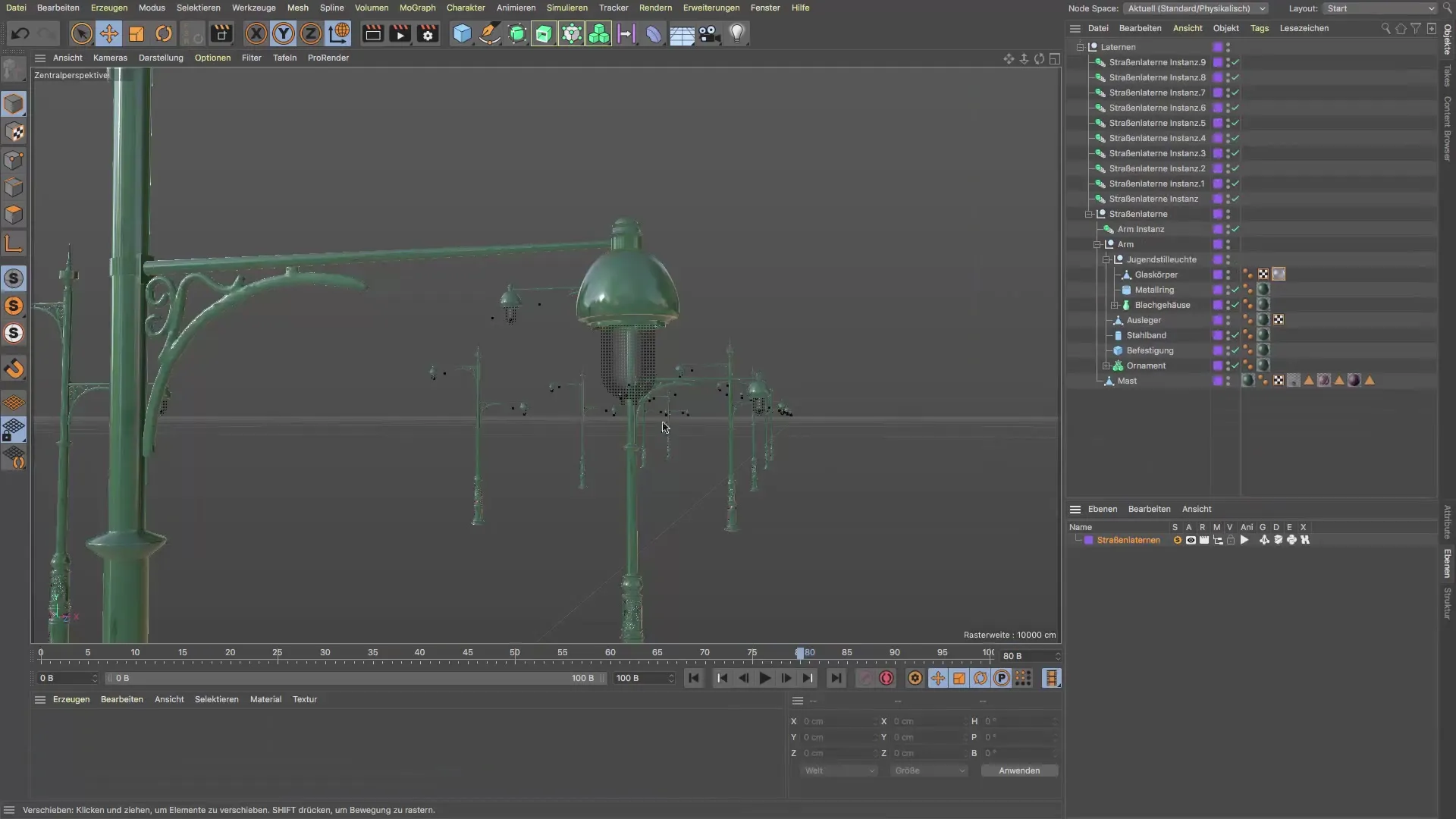The width and height of the screenshot is (1456, 819).
Task: Activate the Scale tool
Action: click(136, 33)
